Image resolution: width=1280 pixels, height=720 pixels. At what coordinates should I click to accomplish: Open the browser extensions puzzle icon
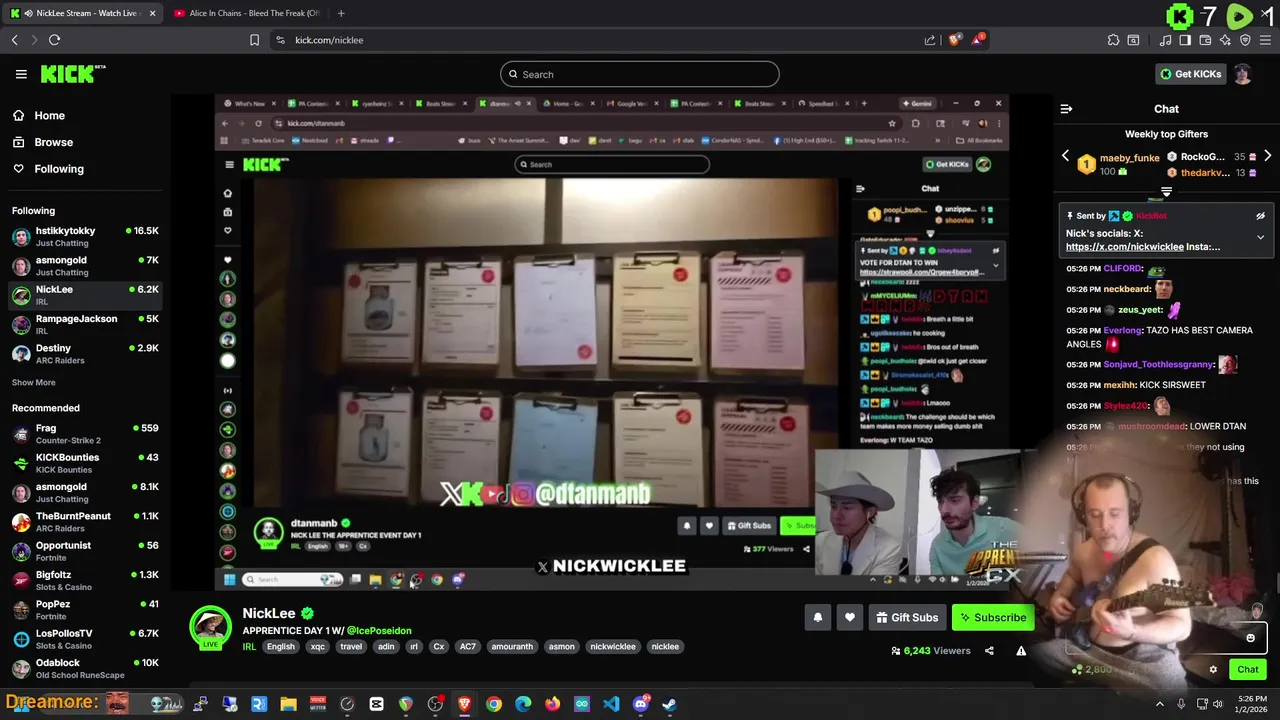1113,40
